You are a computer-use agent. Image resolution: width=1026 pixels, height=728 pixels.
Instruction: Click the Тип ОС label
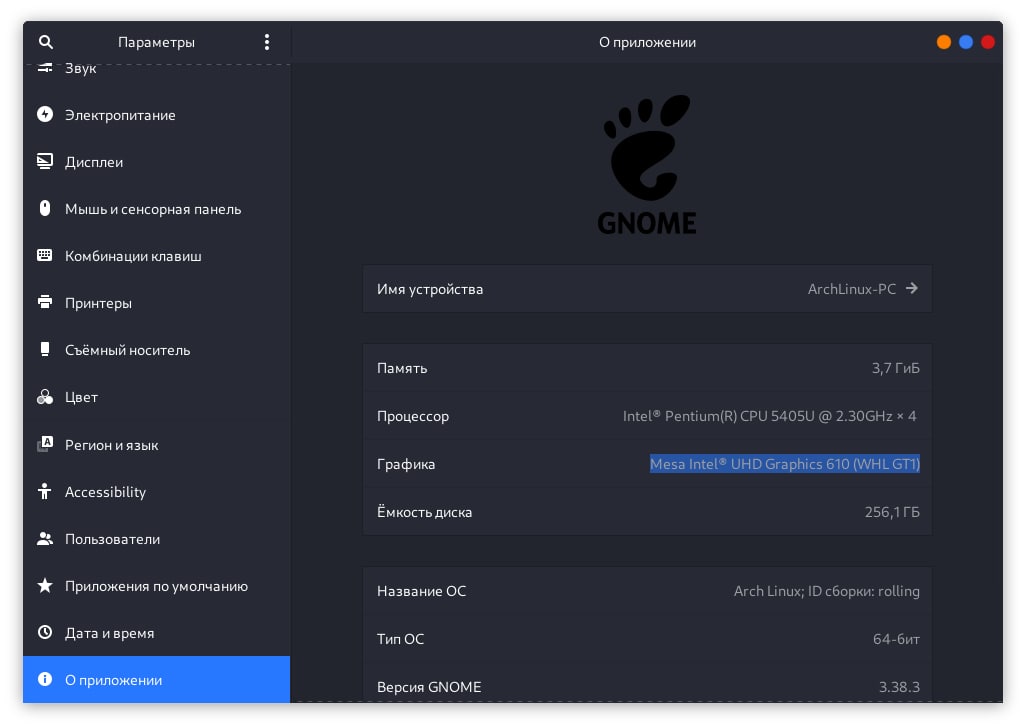pos(400,638)
